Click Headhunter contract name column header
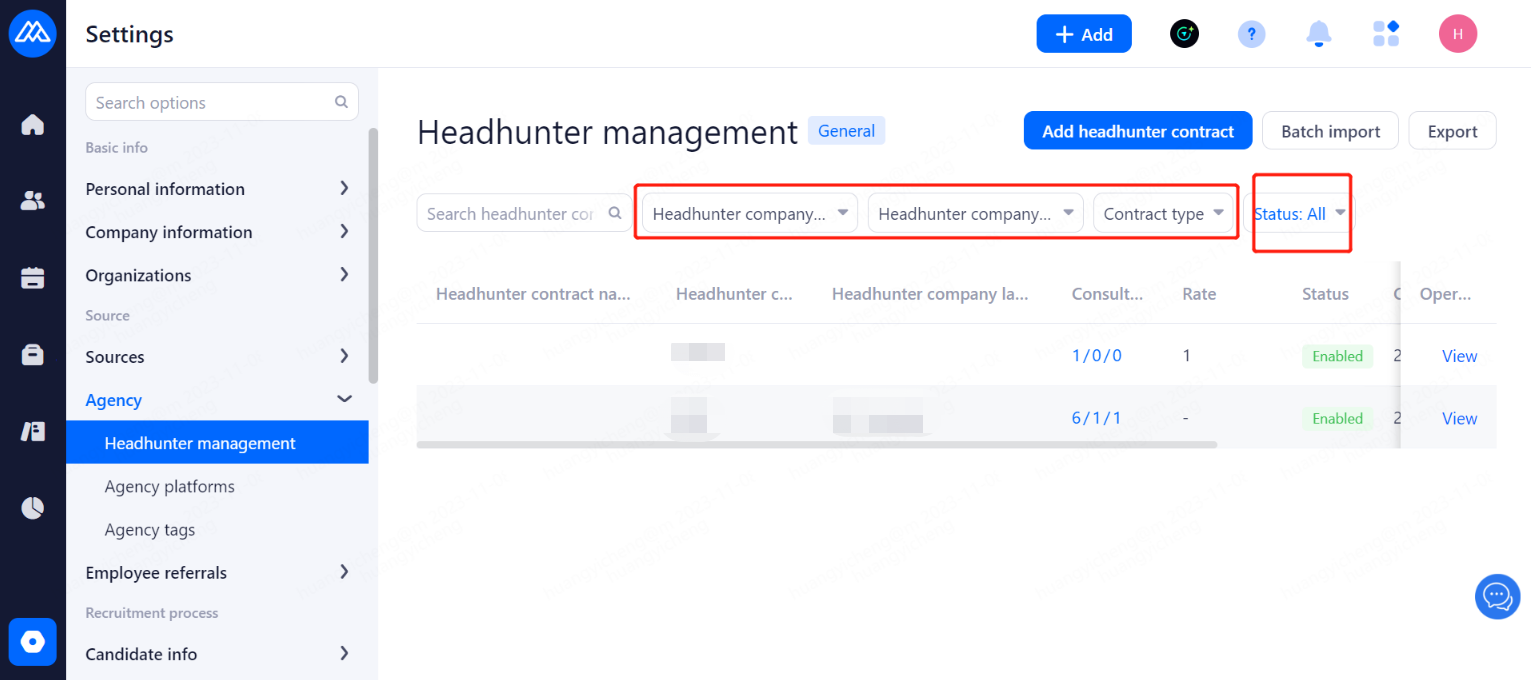 tap(533, 294)
